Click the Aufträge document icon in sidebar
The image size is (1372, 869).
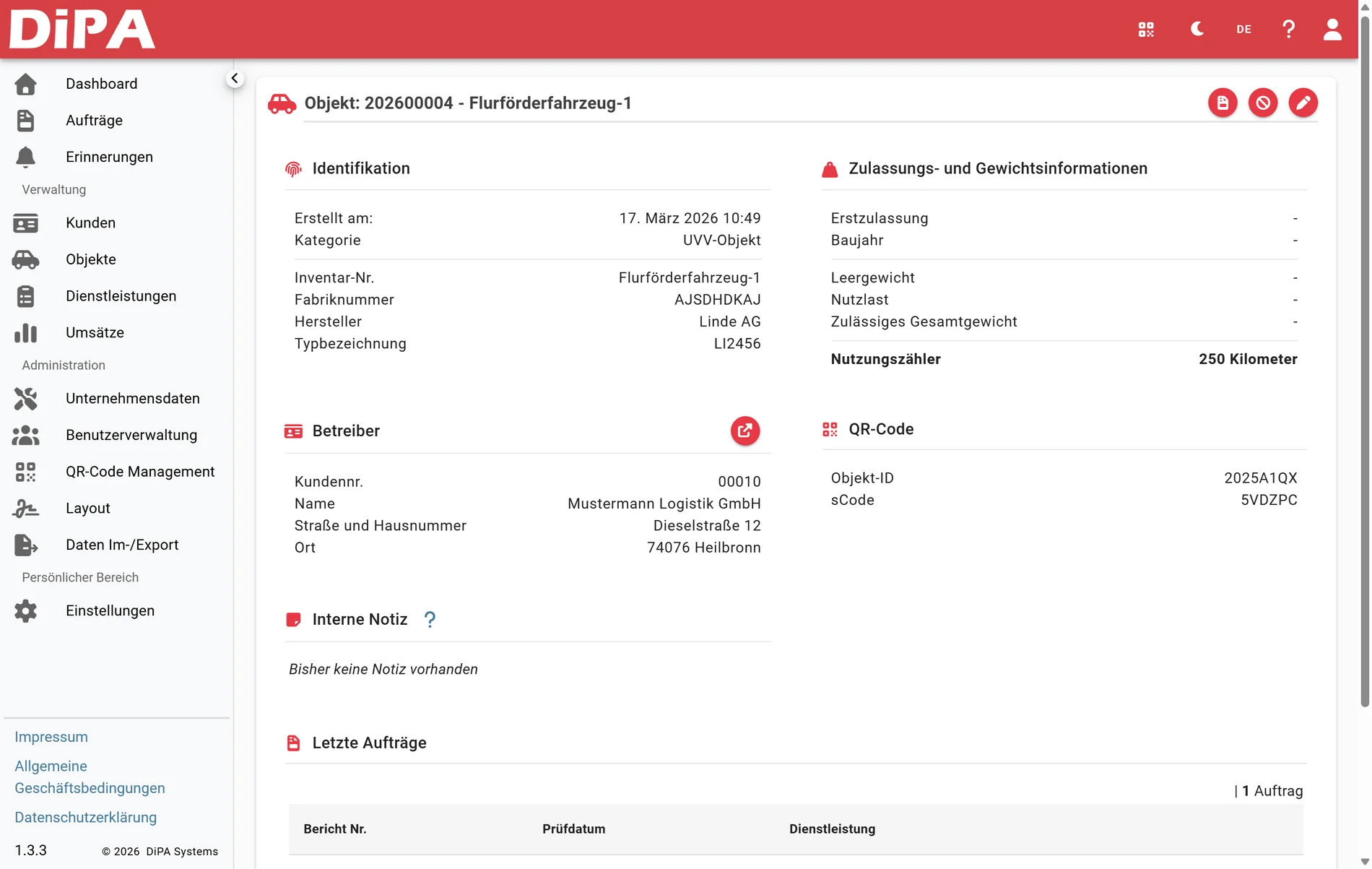click(x=26, y=121)
